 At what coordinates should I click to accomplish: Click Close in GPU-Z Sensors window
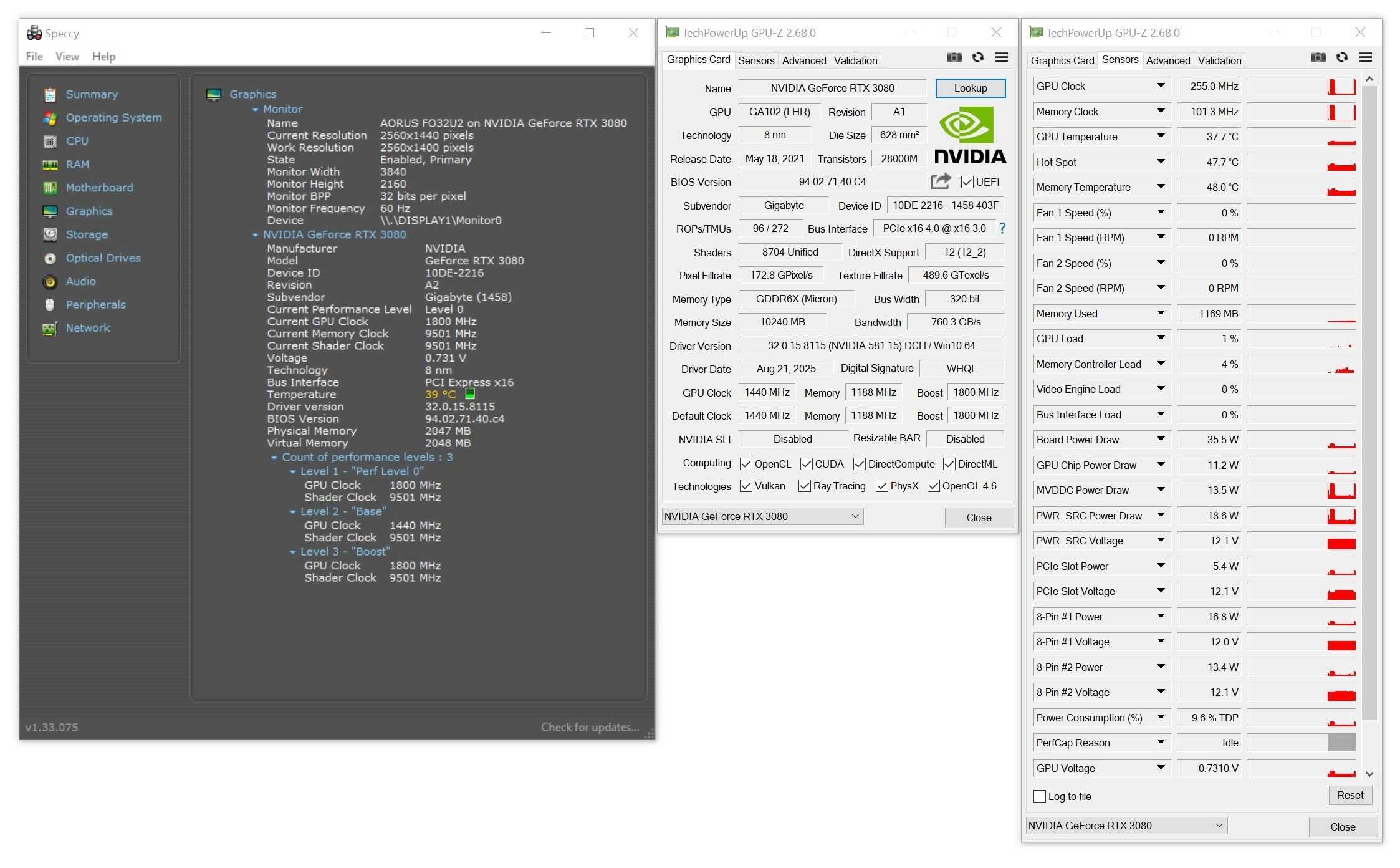point(1343,827)
